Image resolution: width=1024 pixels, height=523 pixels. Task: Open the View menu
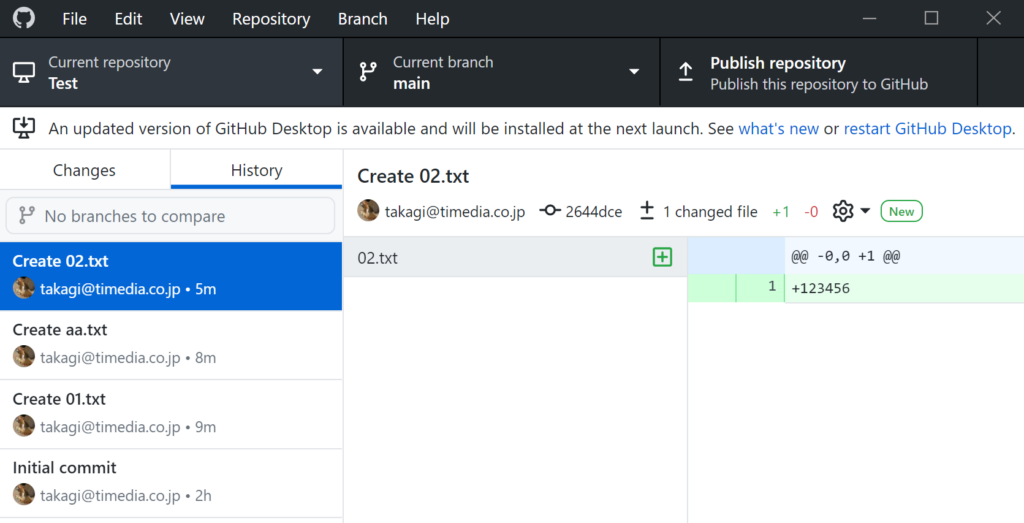pos(187,19)
